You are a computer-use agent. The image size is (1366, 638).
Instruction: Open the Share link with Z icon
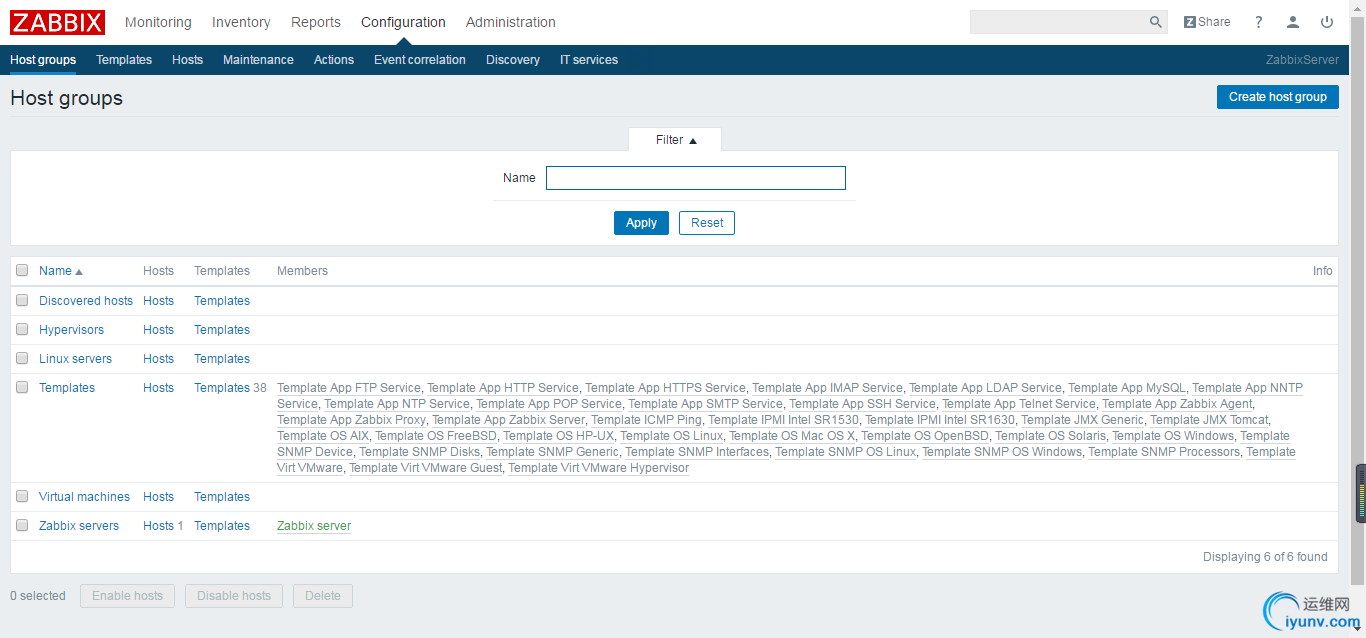coord(1207,22)
